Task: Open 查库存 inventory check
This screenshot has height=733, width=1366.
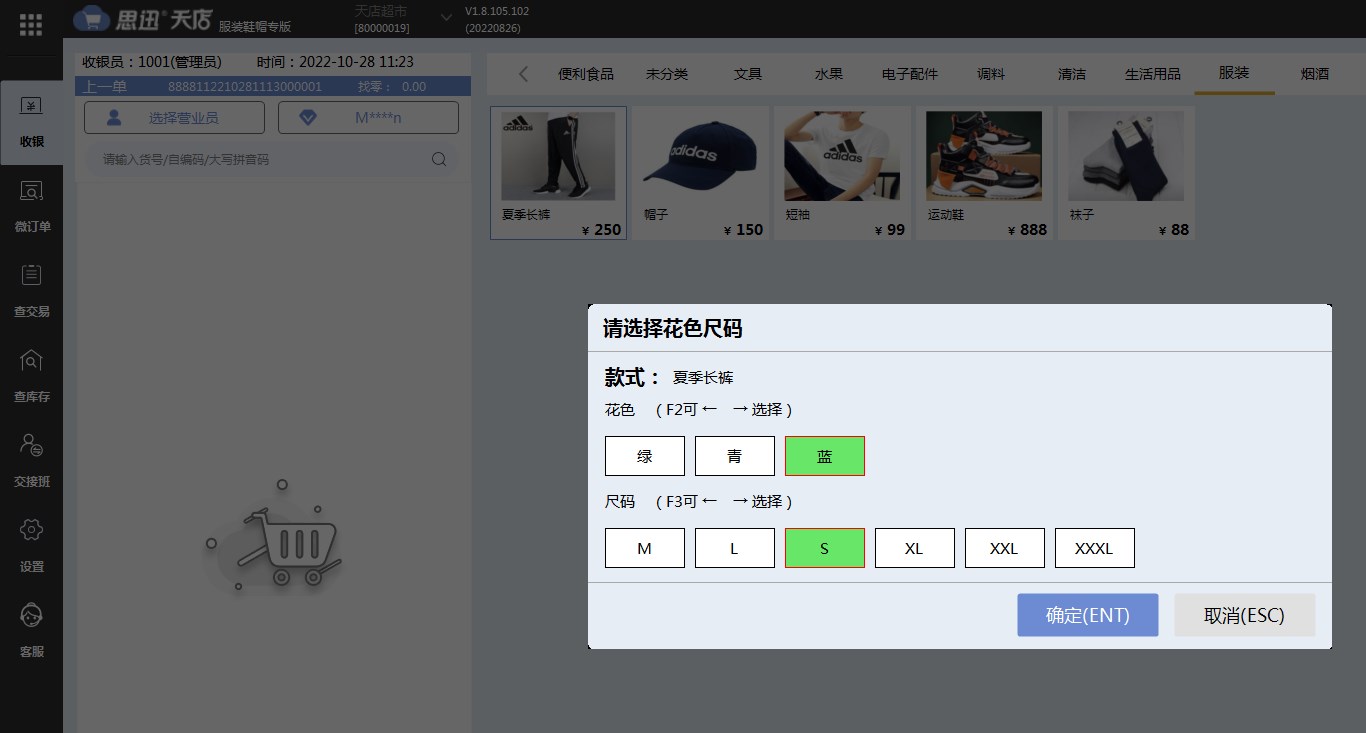Action: click(x=31, y=377)
